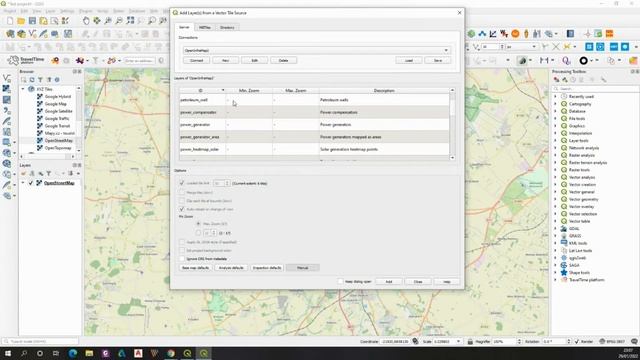Click the Layers panel filter legend icon
Screen dimensions: 640x360
coord(49,173)
